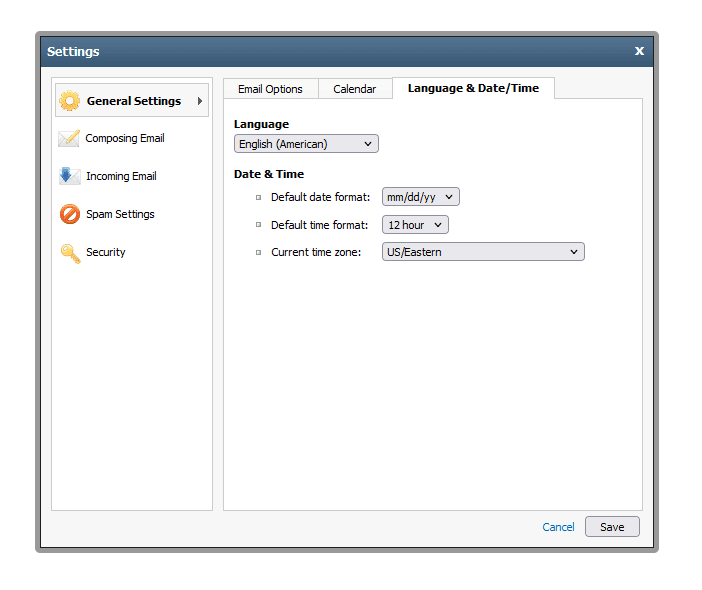The image size is (702, 590).
Task: Click the Security key icon
Action: (69, 253)
